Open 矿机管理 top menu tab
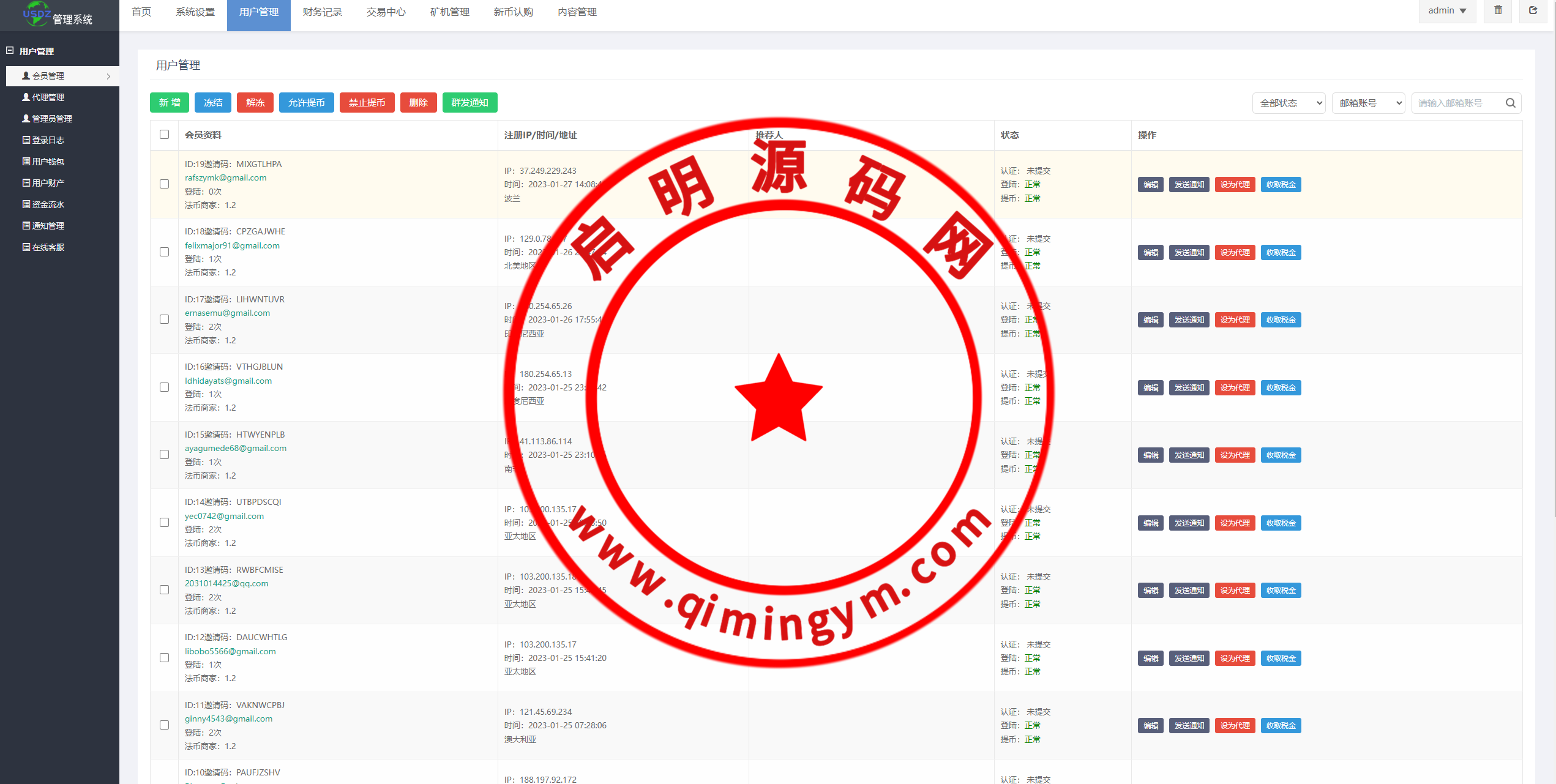The height and width of the screenshot is (784, 1556). [449, 12]
